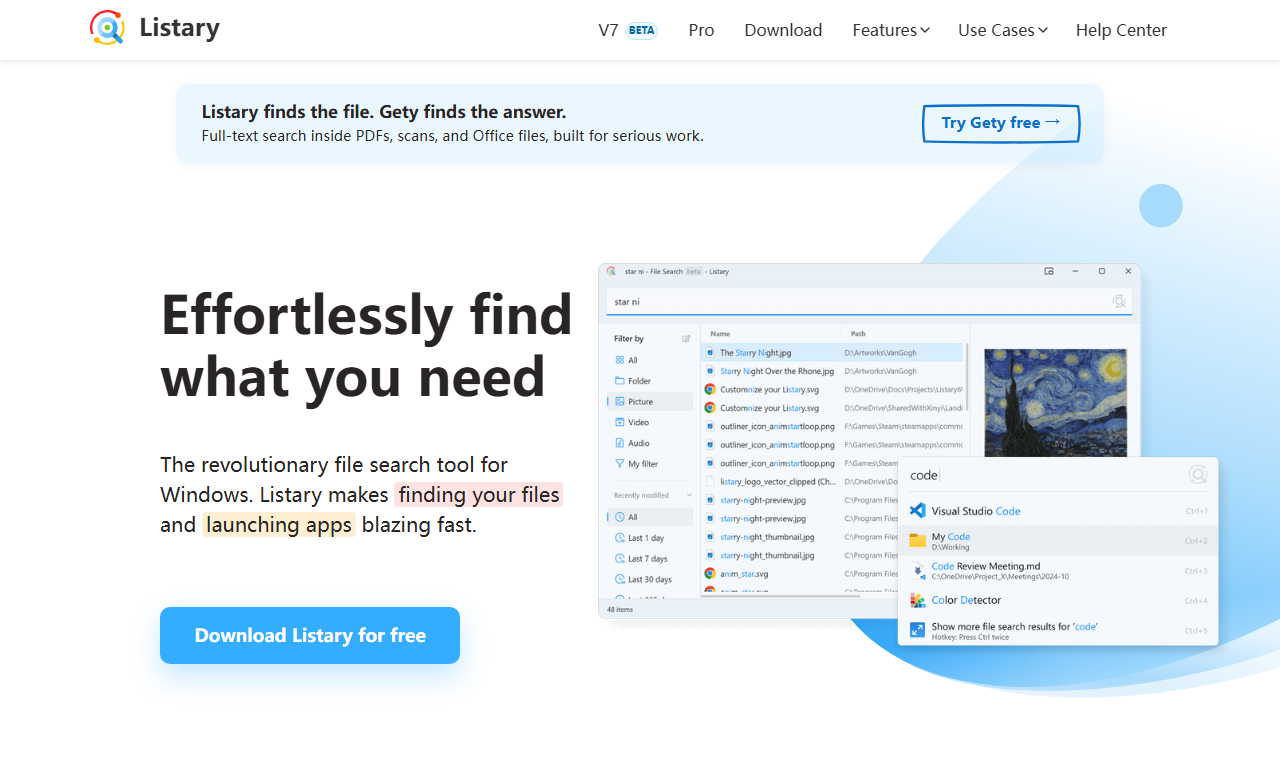The height and width of the screenshot is (768, 1280).
Task: Open the Color Detector result
Action: tap(1058, 600)
